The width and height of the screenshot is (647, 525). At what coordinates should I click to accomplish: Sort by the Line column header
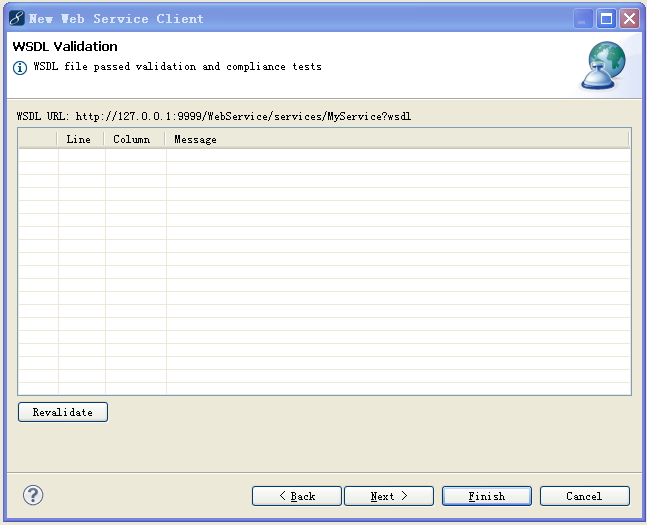click(80, 139)
